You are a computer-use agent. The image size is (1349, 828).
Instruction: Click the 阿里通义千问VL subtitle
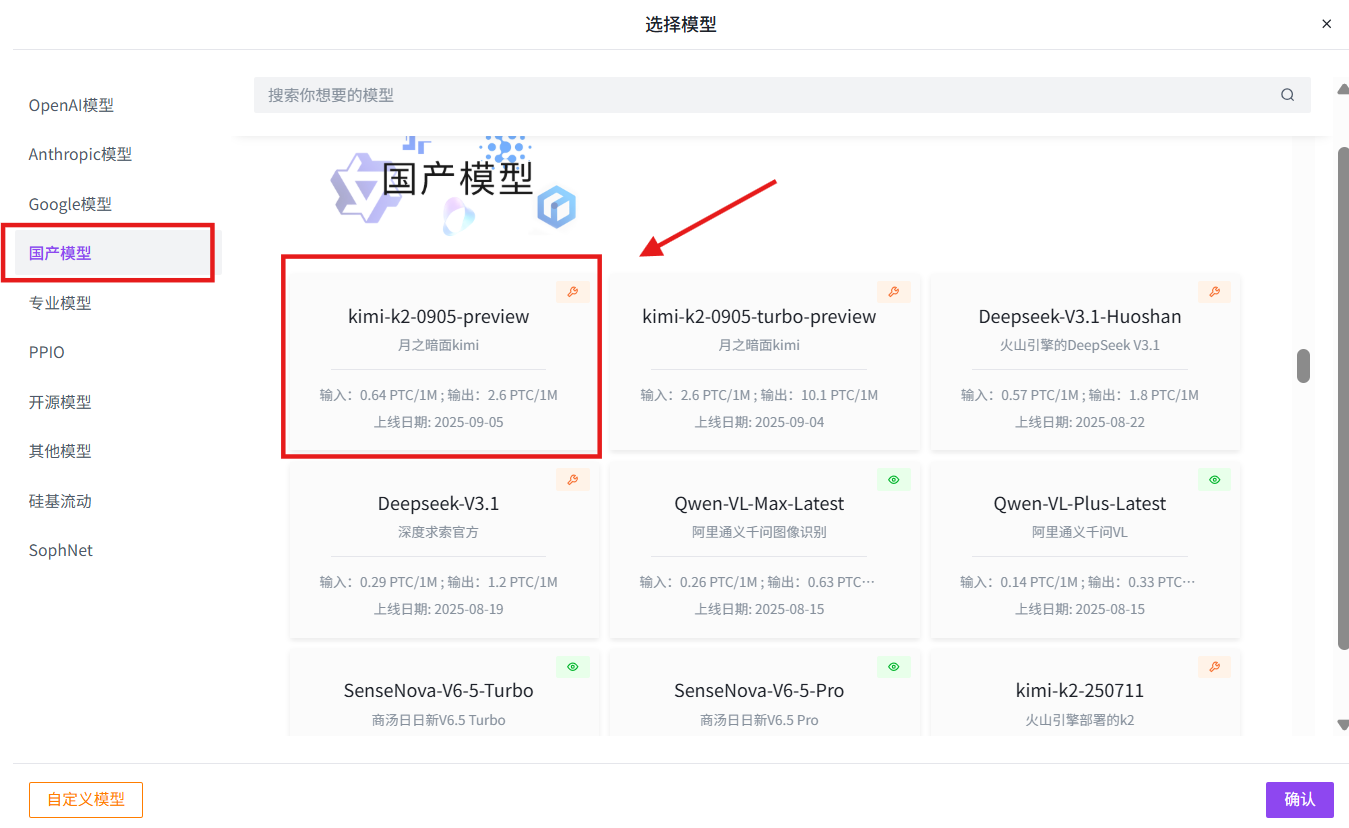[1080, 532]
